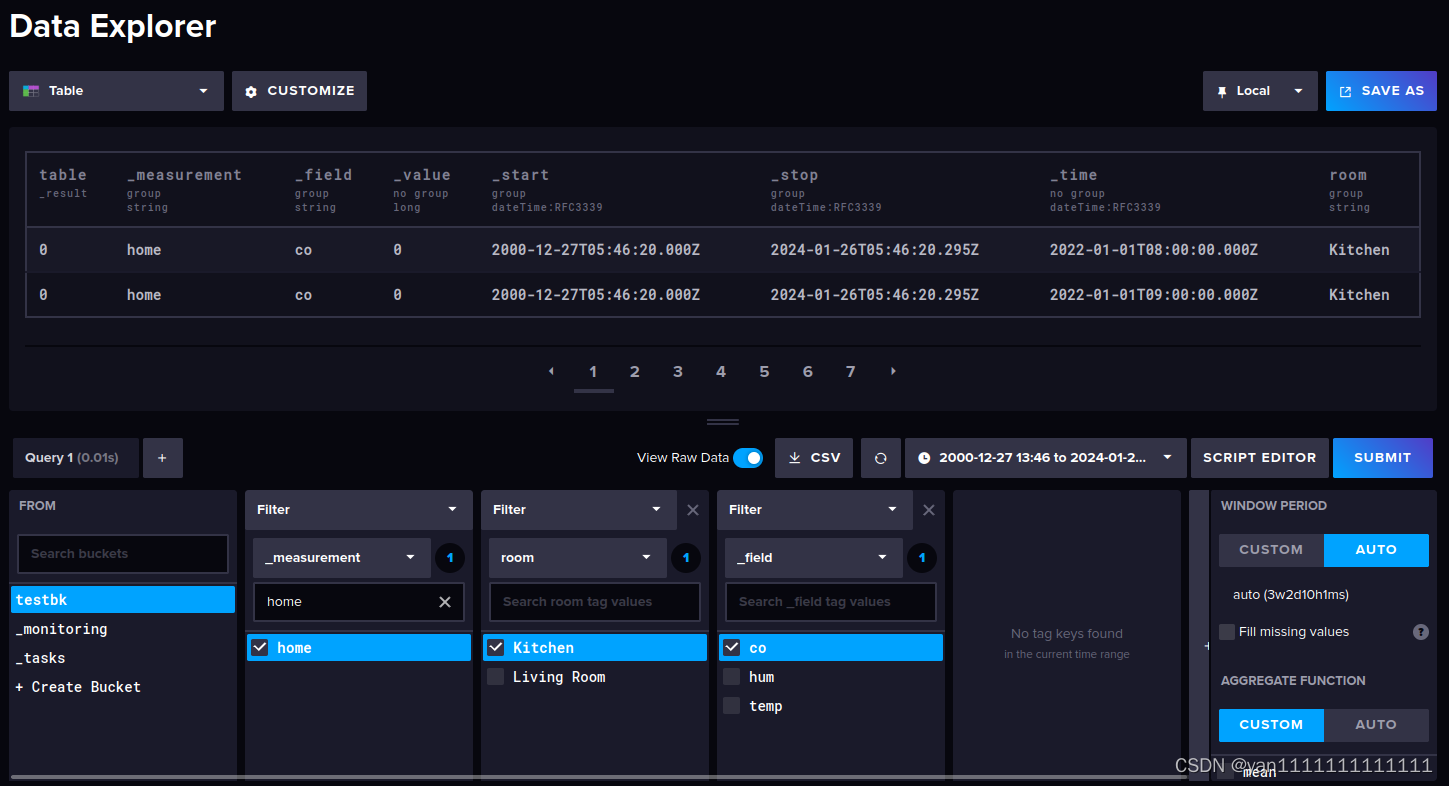Add a new query with the plus icon
The width and height of the screenshot is (1449, 786).
(x=162, y=457)
